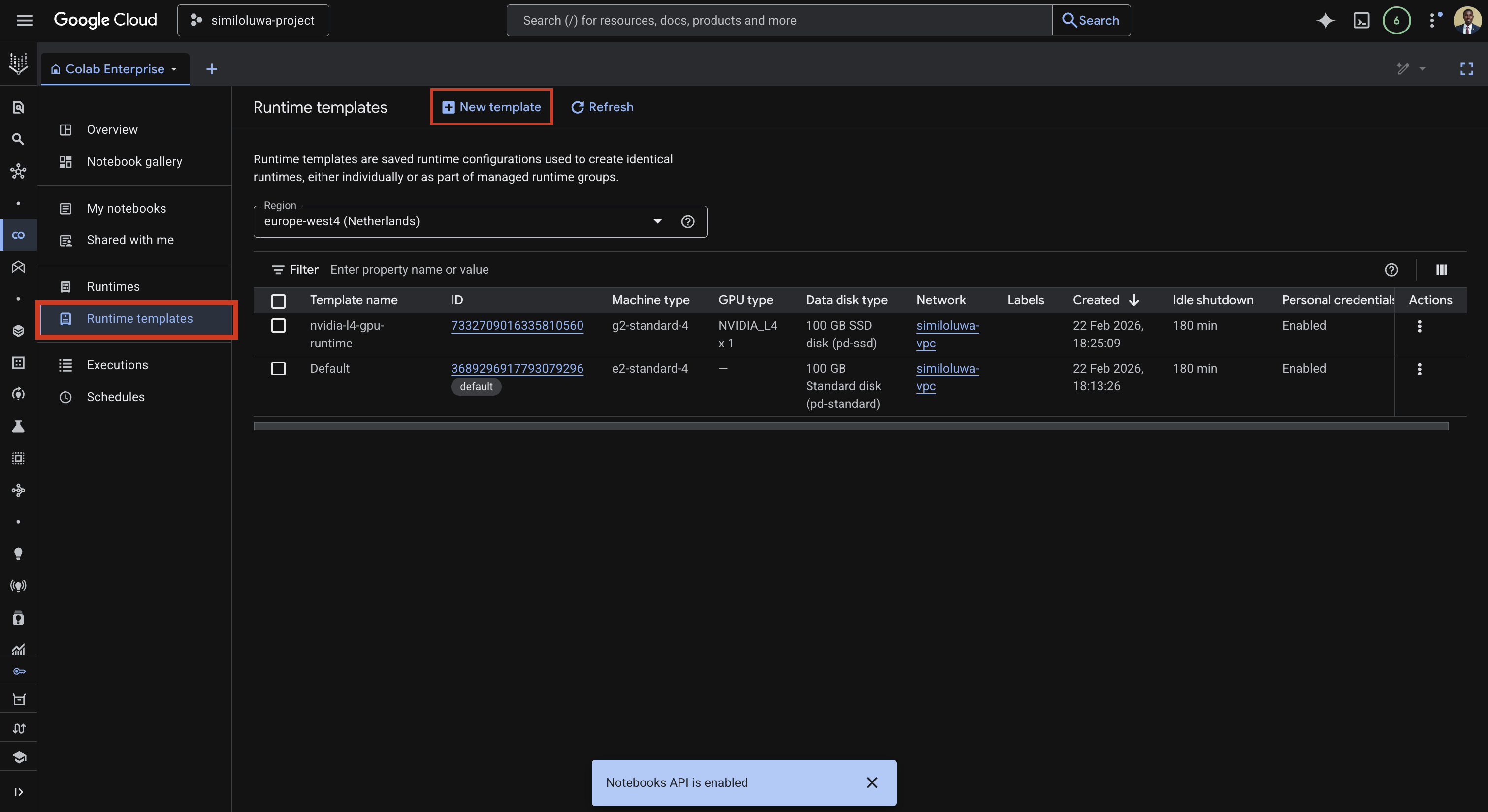1488x812 pixels.
Task: Open the Gemini assistant
Action: click(x=1326, y=20)
